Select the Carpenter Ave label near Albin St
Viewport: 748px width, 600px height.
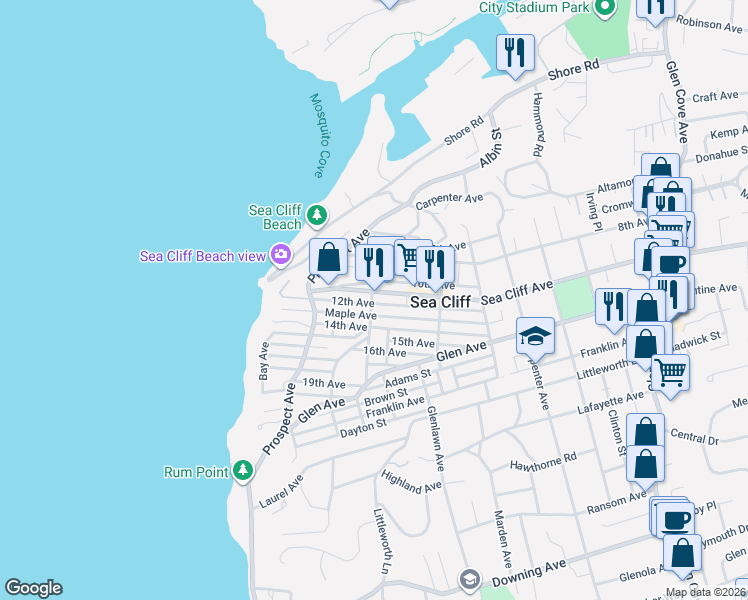click(449, 201)
